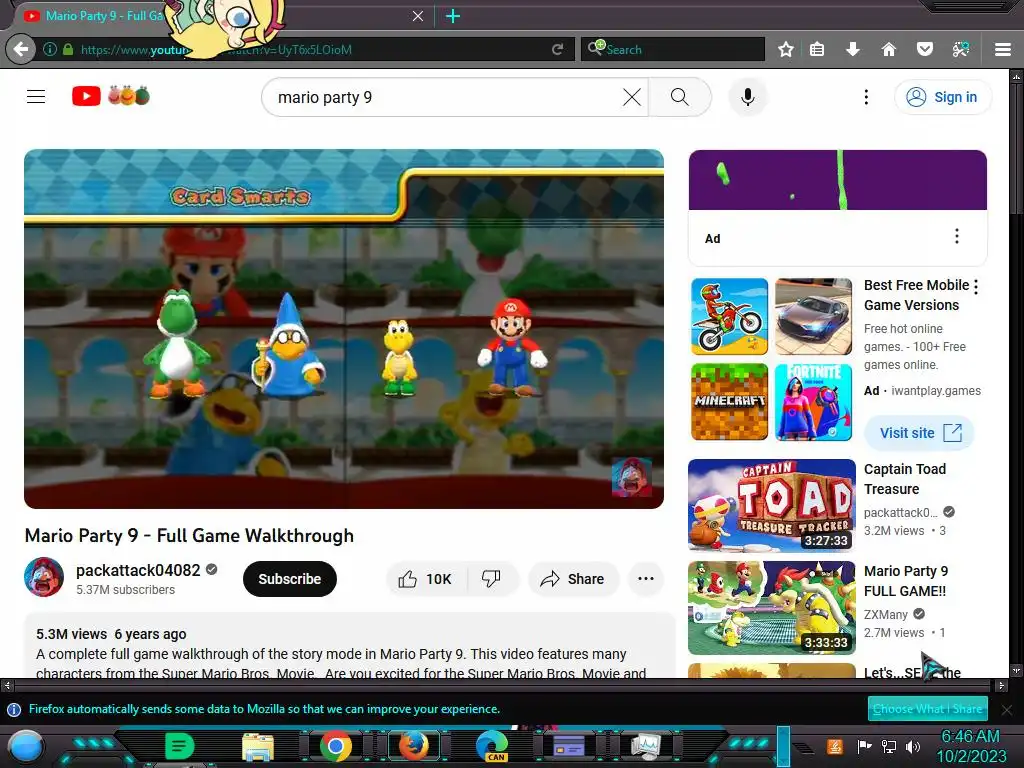The image size is (1024, 768).
Task: Open the Mario Party 9 FULL GAME!! title
Action: [906, 581]
